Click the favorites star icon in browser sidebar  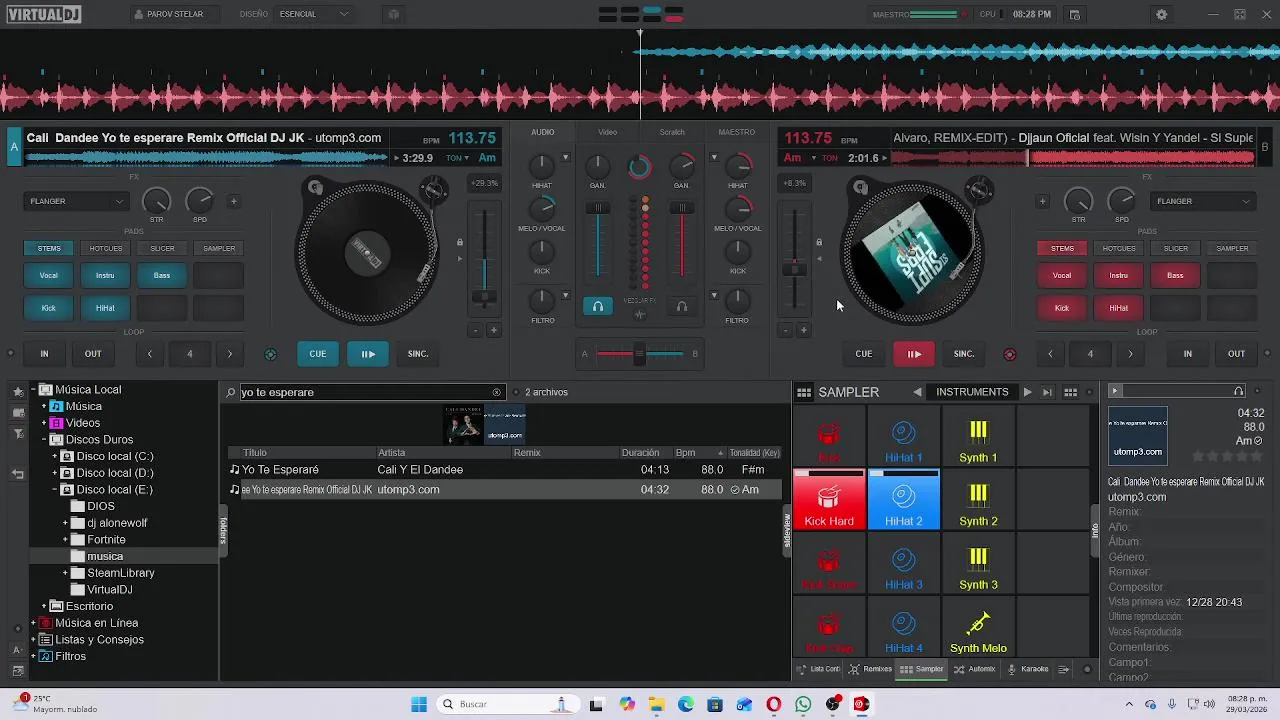[x=18, y=392]
